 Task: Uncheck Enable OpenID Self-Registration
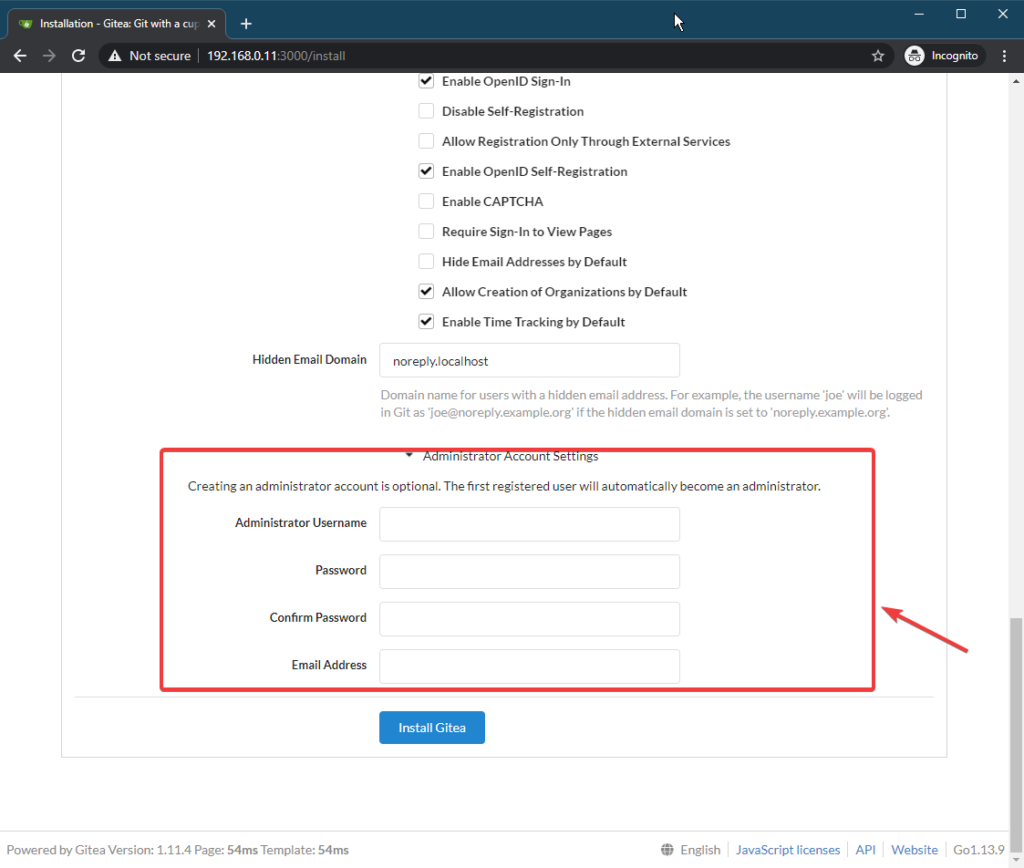coord(426,171)
